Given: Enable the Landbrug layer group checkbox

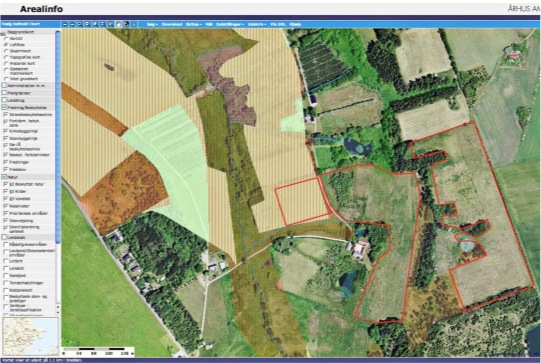Looking at the screenshot, I should coord(4,100).
